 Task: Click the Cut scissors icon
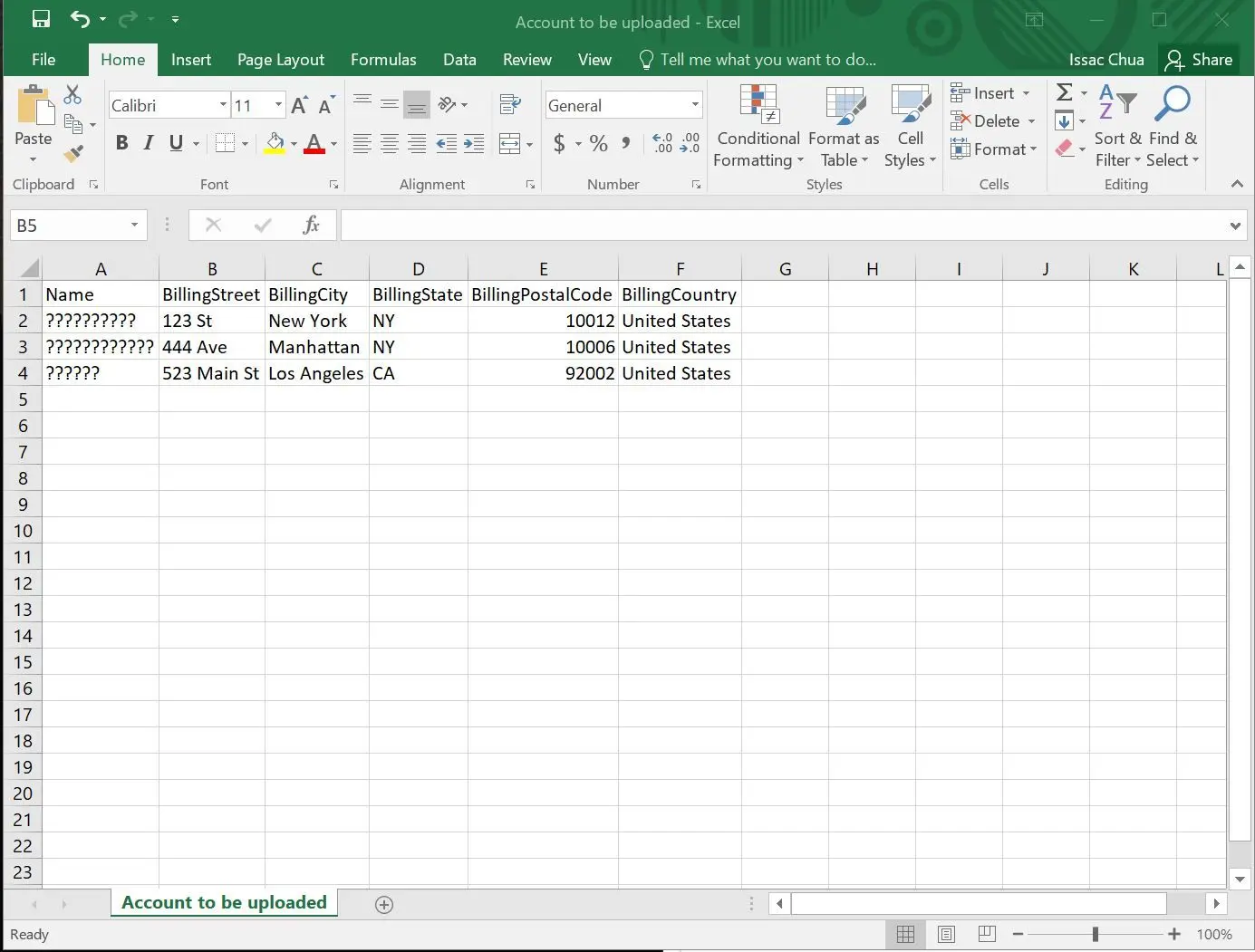[x=72, y=94]
